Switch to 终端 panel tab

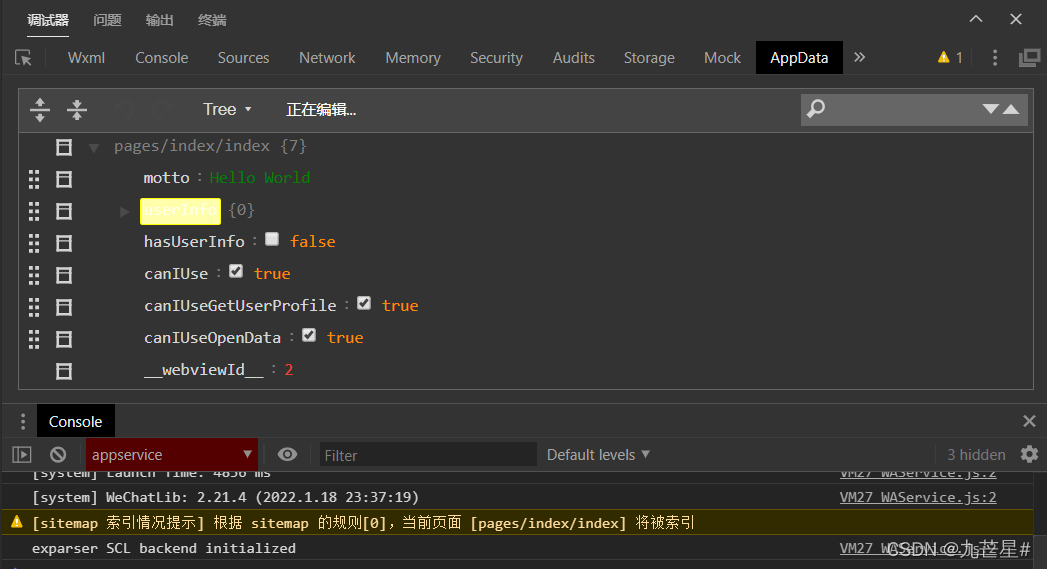212,20
